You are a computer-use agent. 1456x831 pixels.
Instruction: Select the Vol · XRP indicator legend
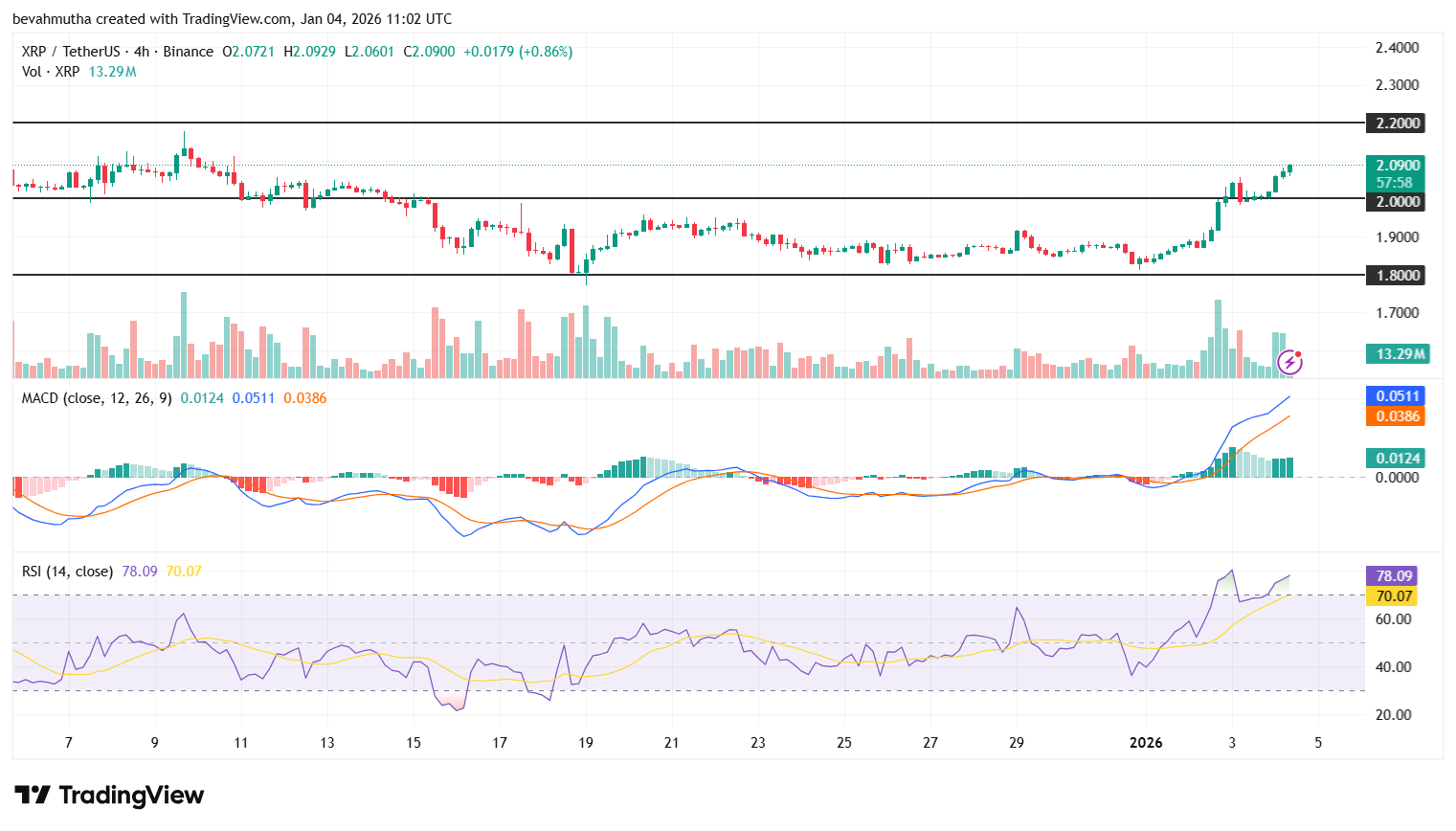point(51,72)
